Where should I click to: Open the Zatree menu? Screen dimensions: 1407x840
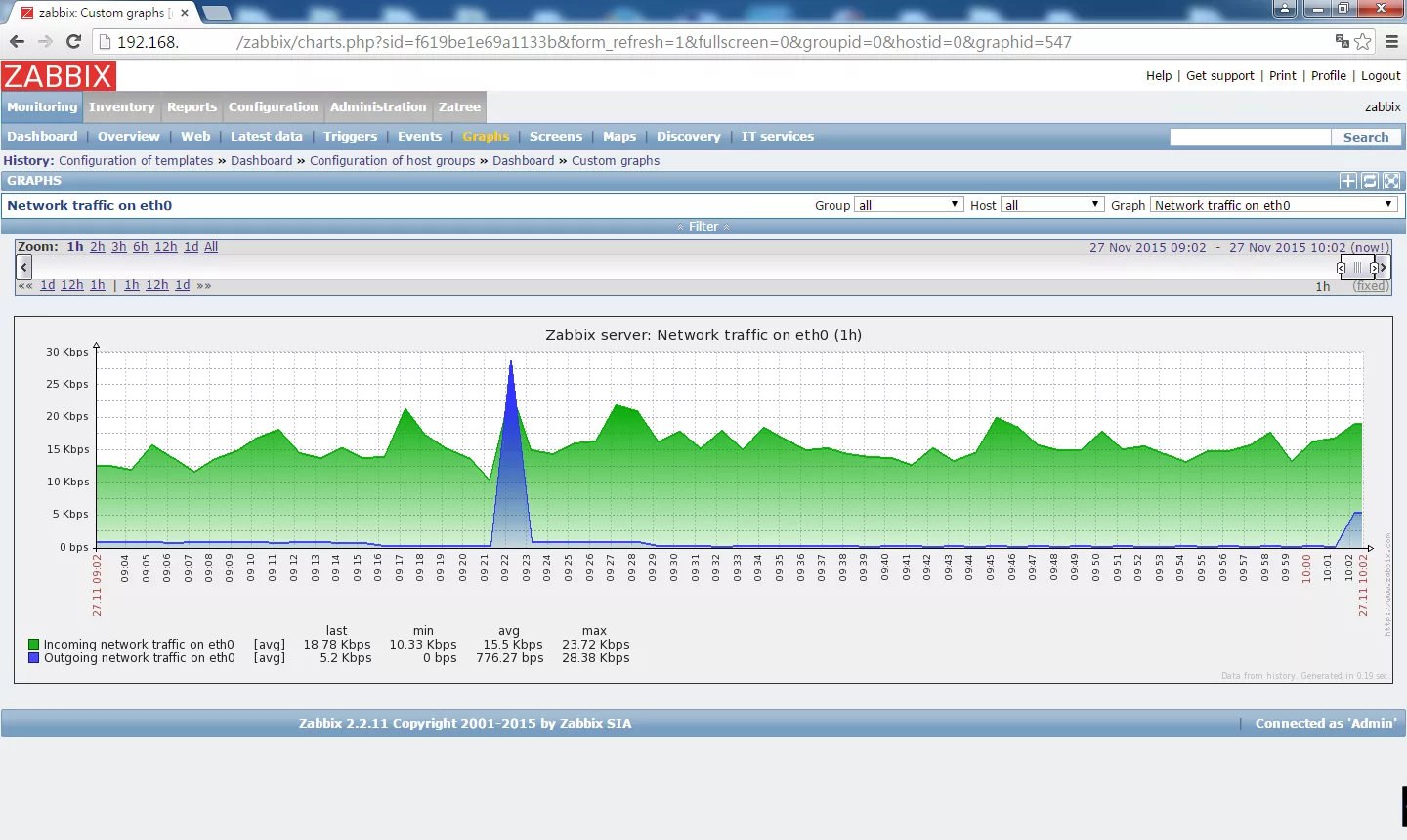[x=459, y=107]
